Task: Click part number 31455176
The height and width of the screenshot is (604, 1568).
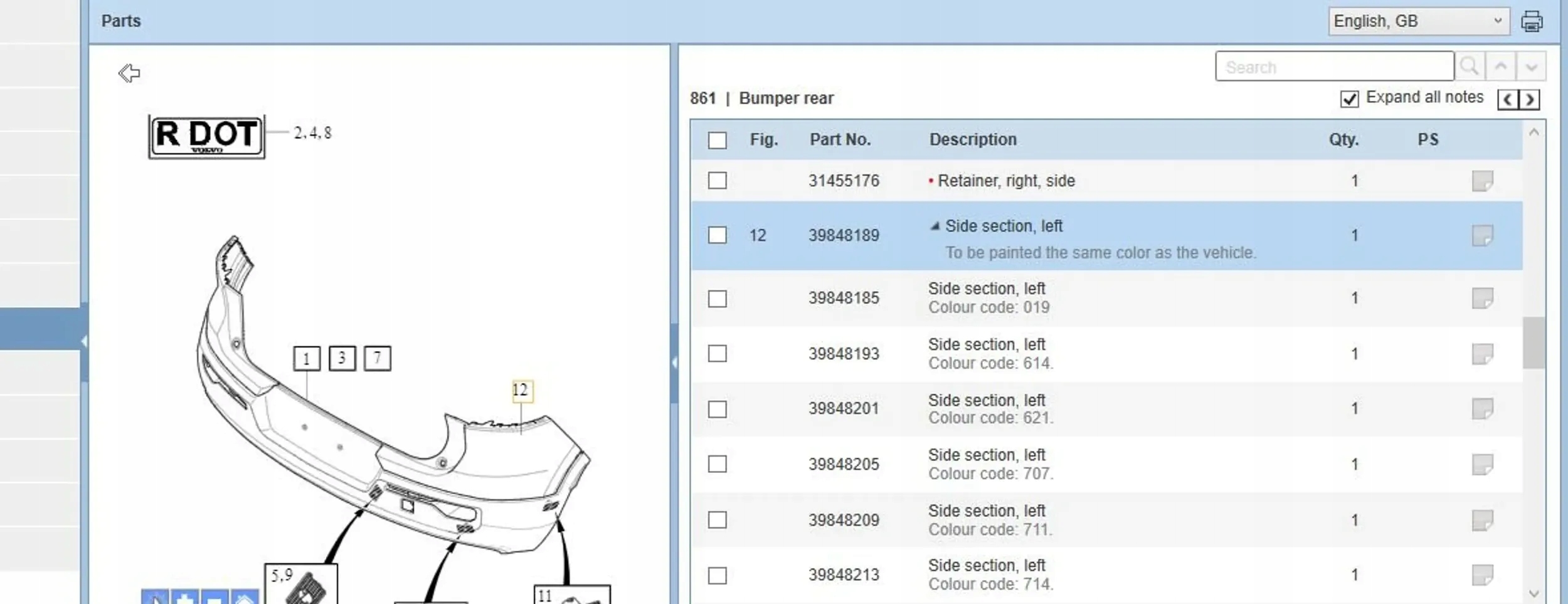Action: [x=844, y=181]
